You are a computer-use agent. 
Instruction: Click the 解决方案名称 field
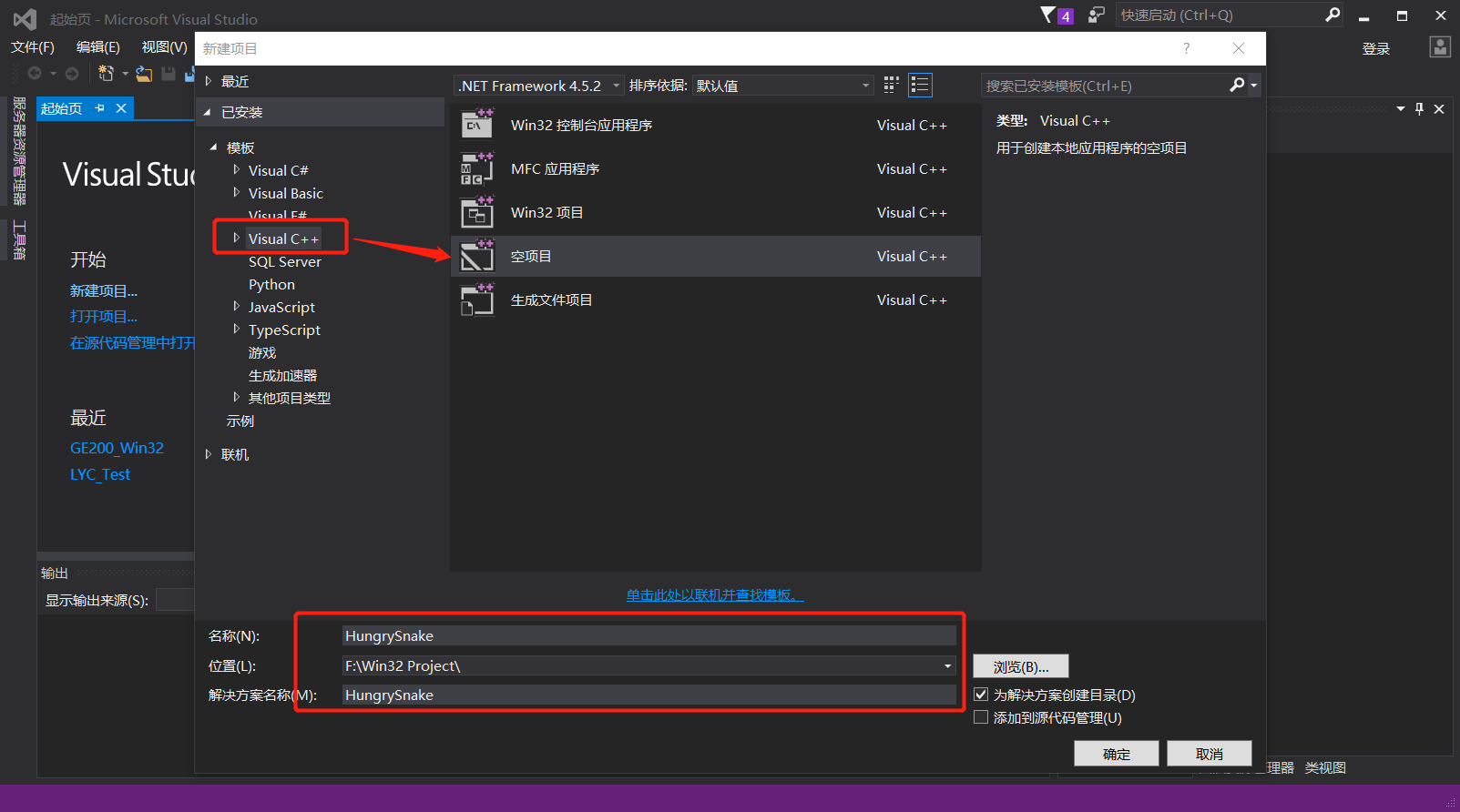pyautogui.click(x=649, y=695)
